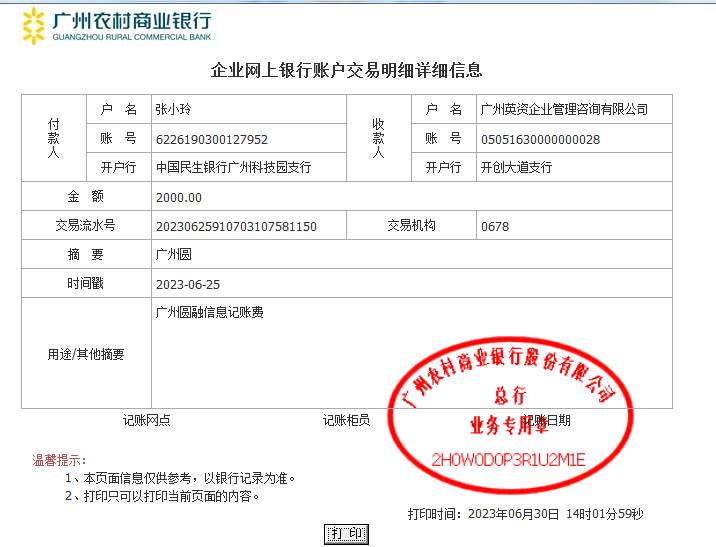Select the summary value 广州圆
Image resolution: width=716 pixels, height=547 pixels.
174,254
